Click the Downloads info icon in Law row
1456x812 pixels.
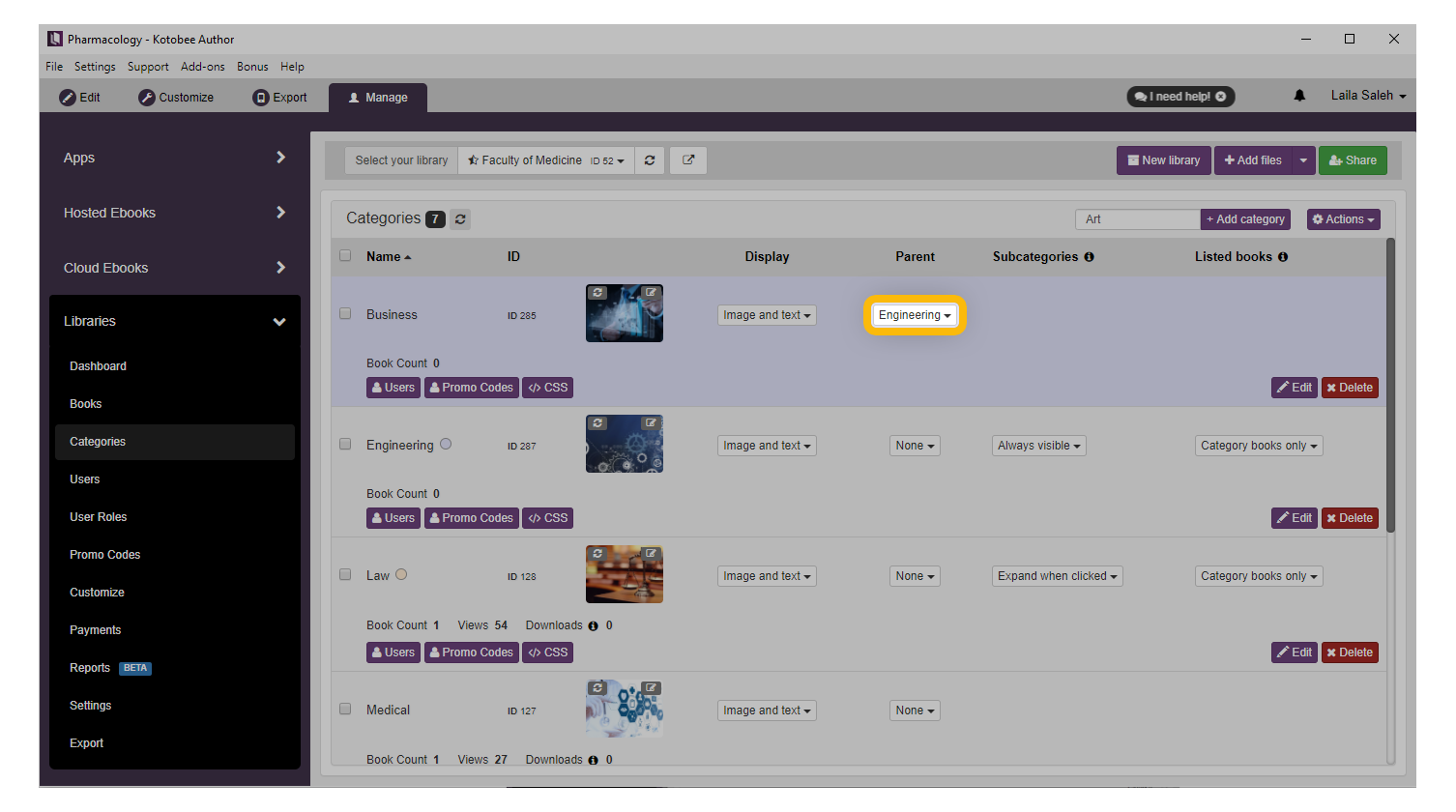coord(594,626)
